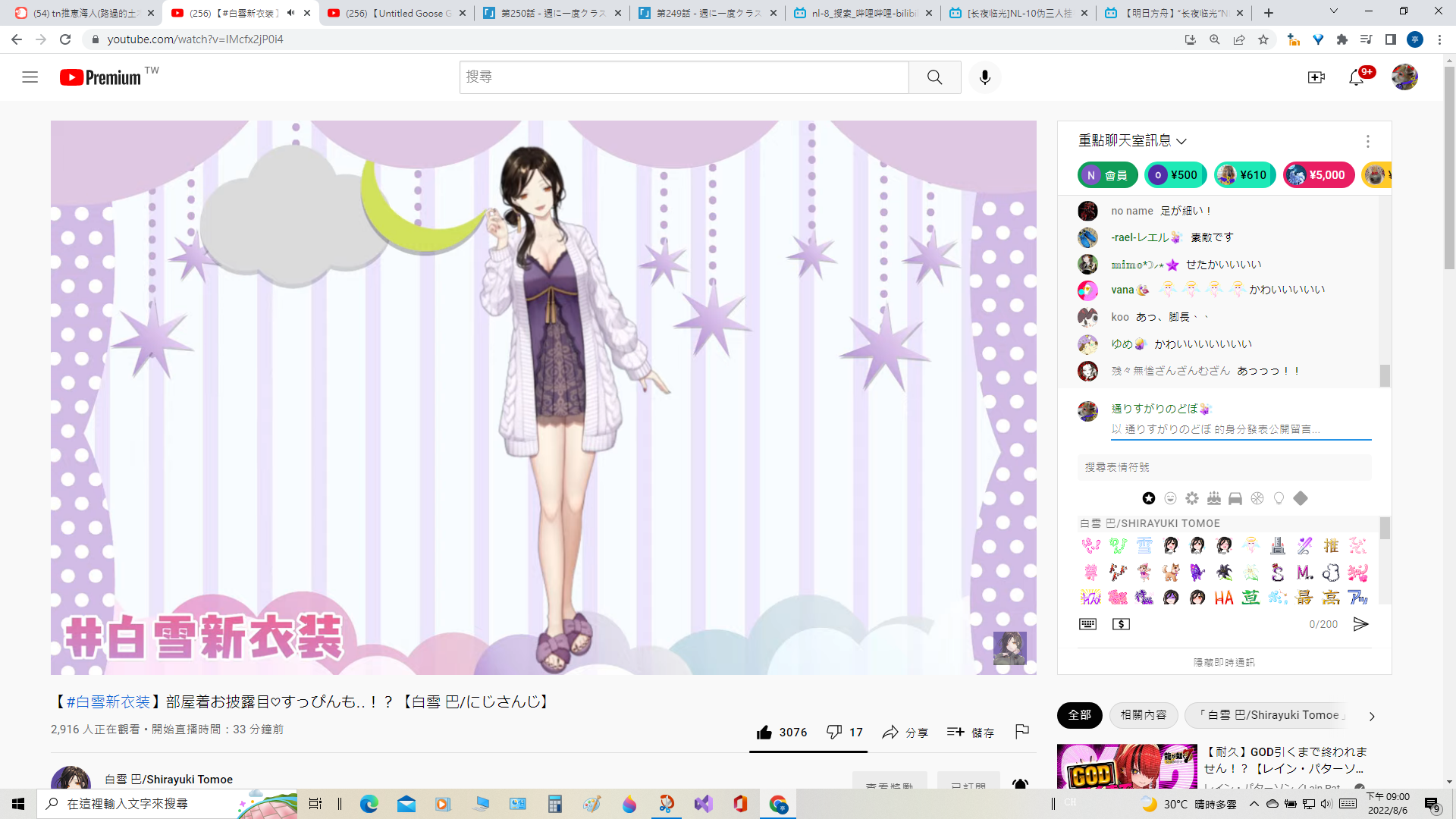Select the birthday cake emoji category
The width and height of the screenshot is (1456, 819).
(1214, 498)
